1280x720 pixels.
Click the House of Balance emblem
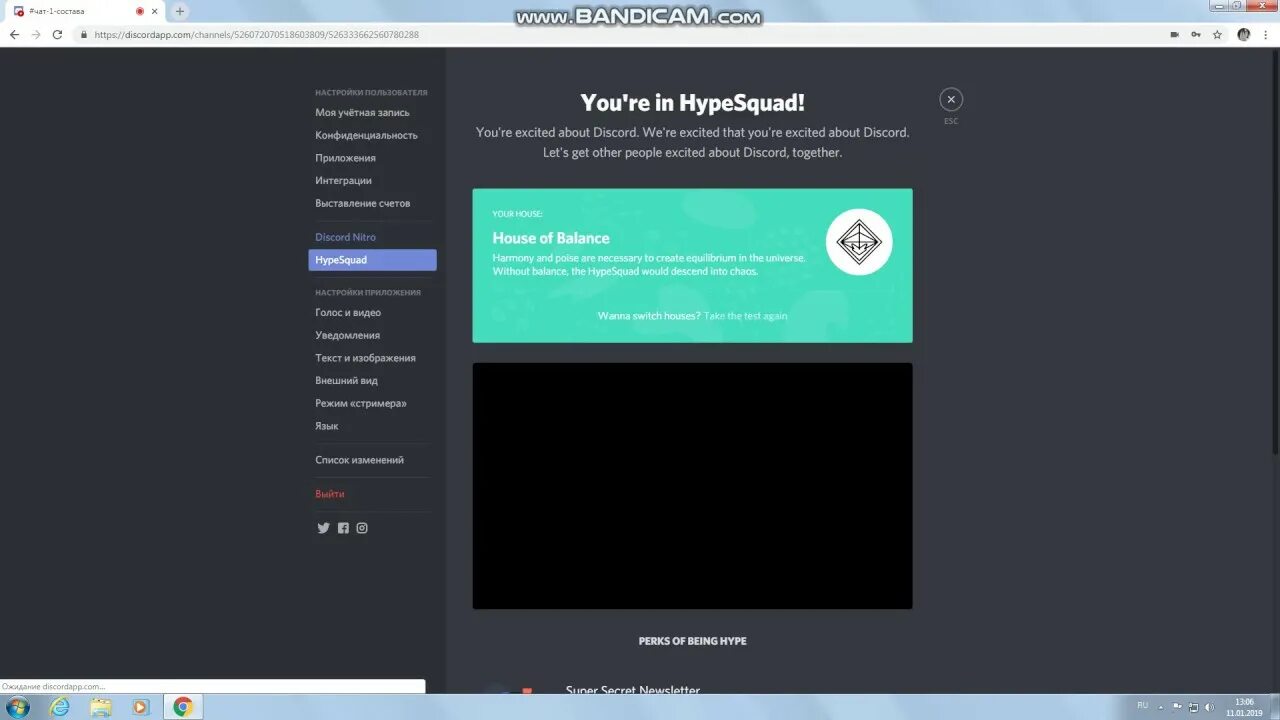click(x=859, y=242)
